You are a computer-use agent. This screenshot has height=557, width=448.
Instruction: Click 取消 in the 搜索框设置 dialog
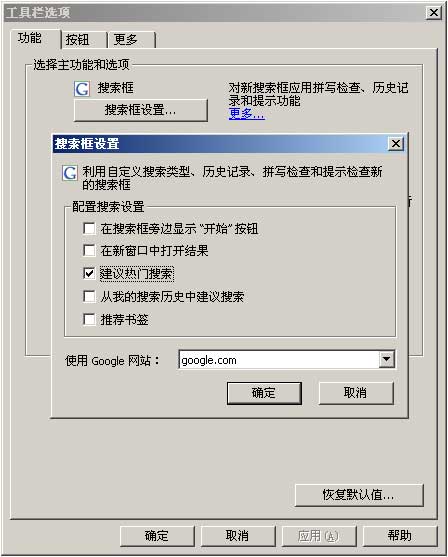point(356,393)
